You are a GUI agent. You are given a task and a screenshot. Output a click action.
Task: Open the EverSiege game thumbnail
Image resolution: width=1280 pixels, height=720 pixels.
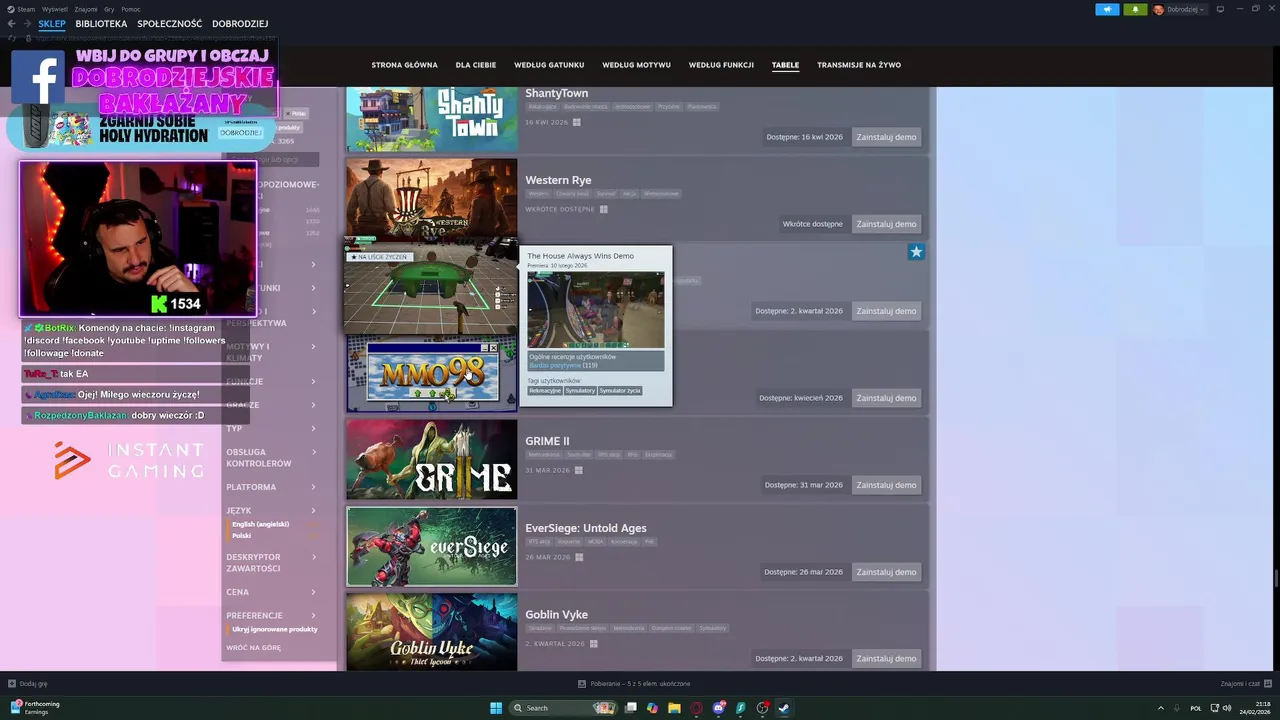pos(432,546)
